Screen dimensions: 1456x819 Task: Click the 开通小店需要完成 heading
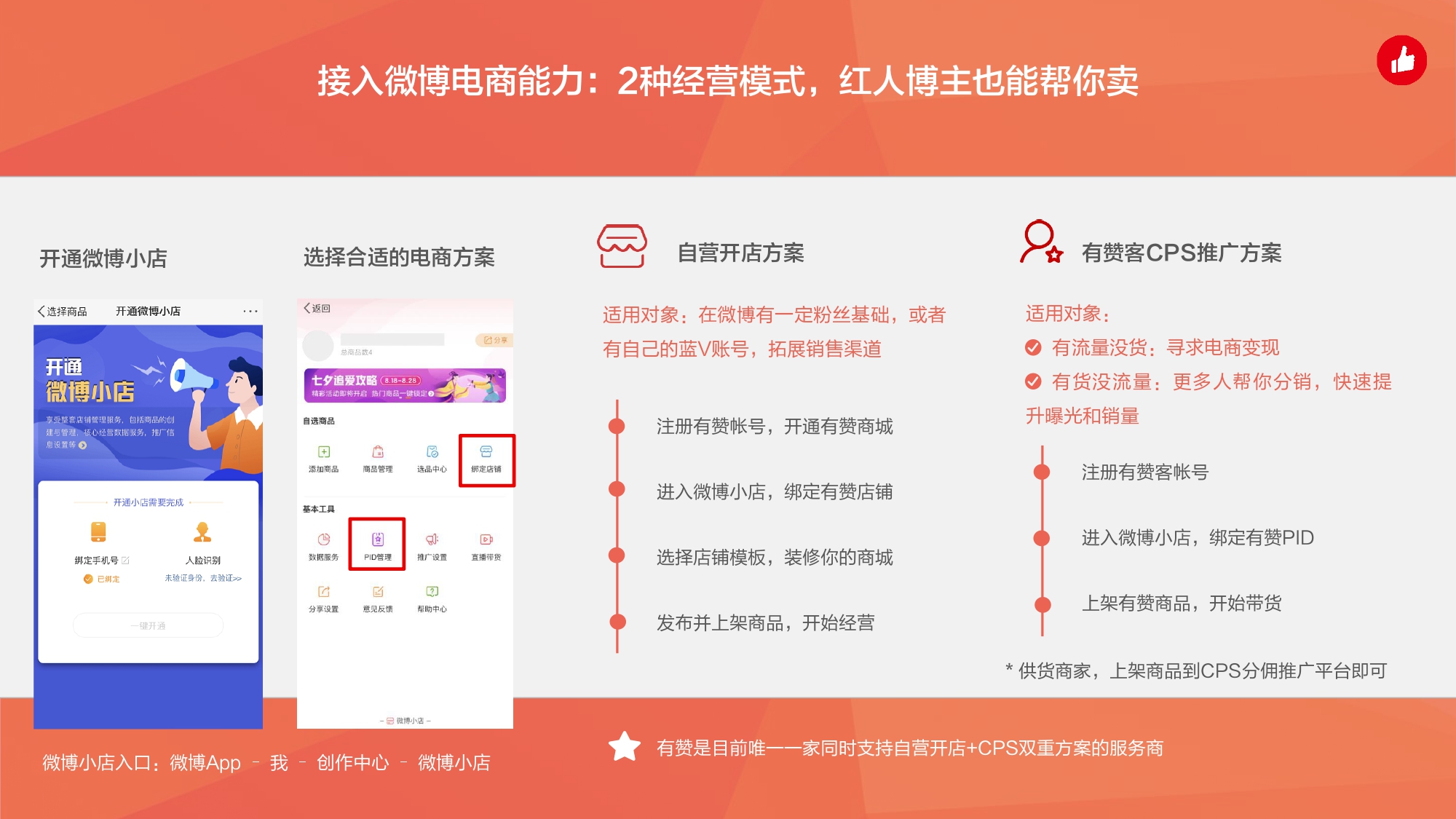tap(149, 502)
